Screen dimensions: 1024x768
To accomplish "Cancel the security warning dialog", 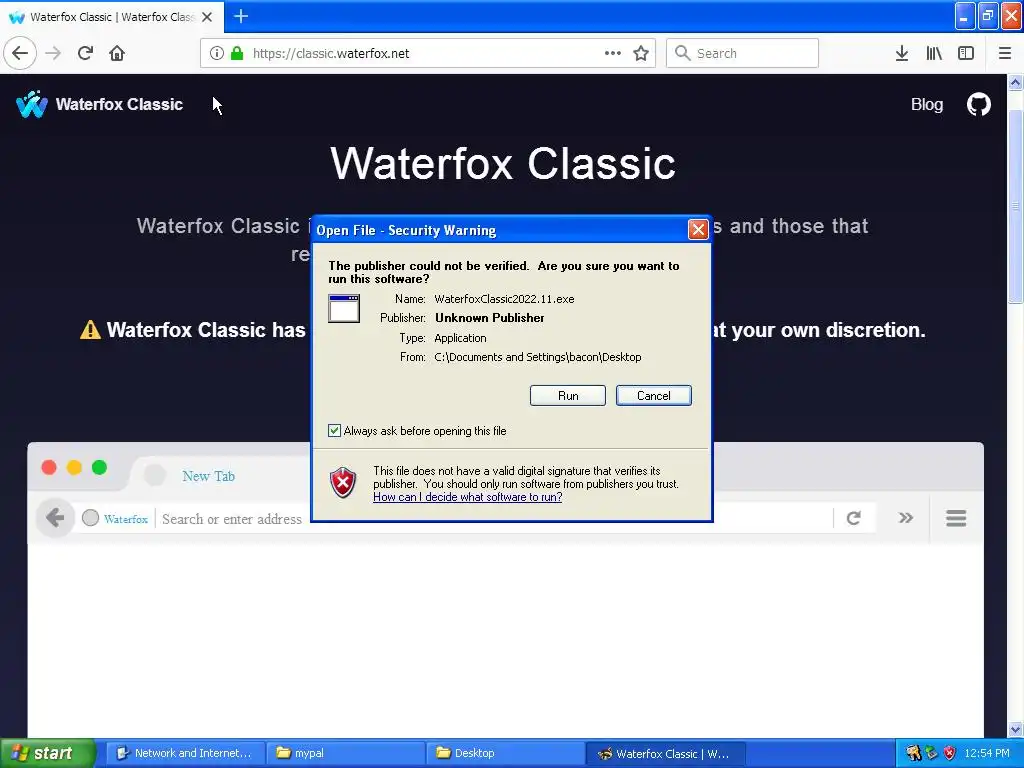I will tap(653, 396).
